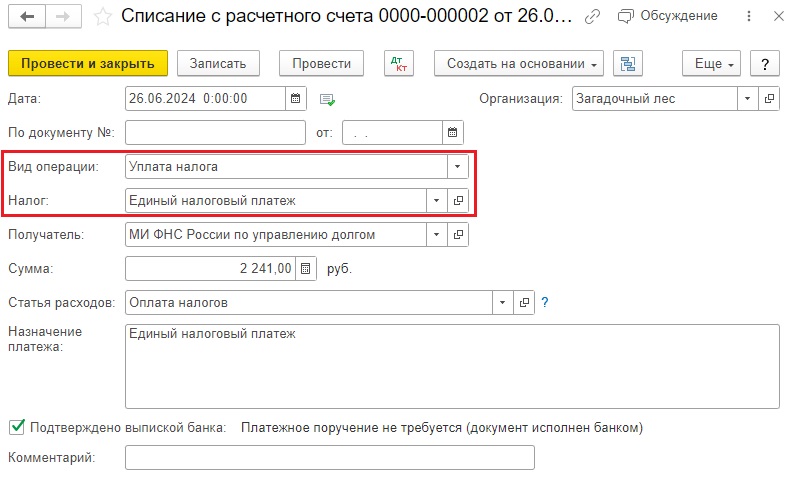
Task: Click the Получатель field with МИ ФНС России
Action: tap(276, 234)
